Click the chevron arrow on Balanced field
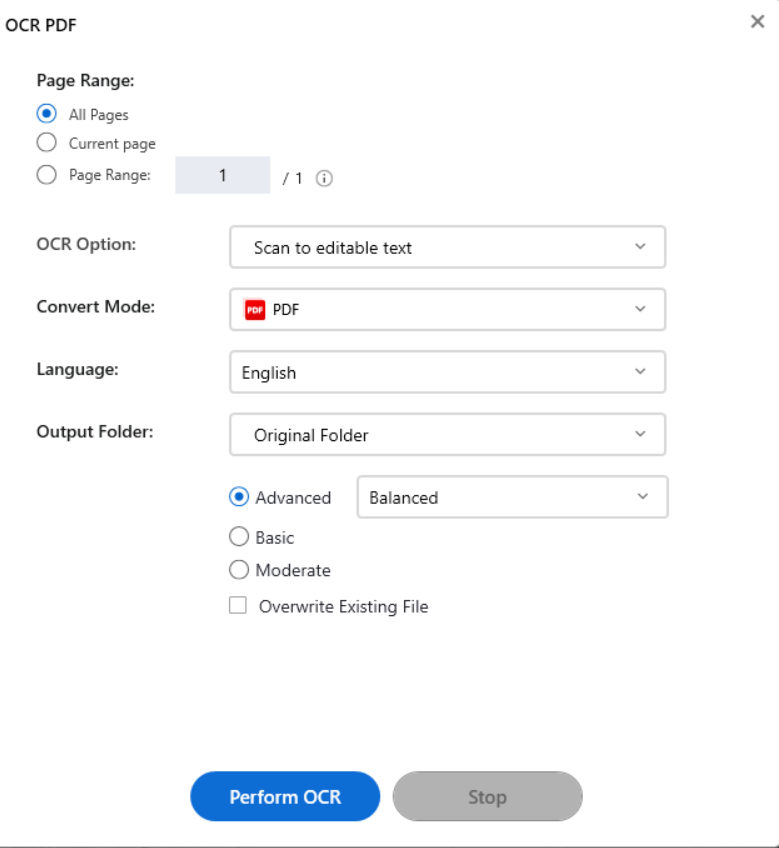779x848 pixels. point(643,497)
